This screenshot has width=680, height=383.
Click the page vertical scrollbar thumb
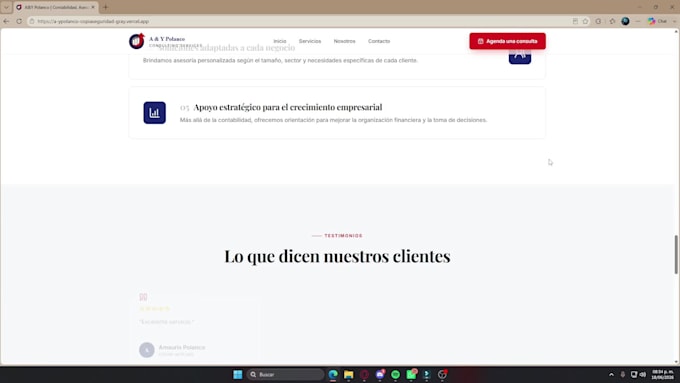click(676, 255)
